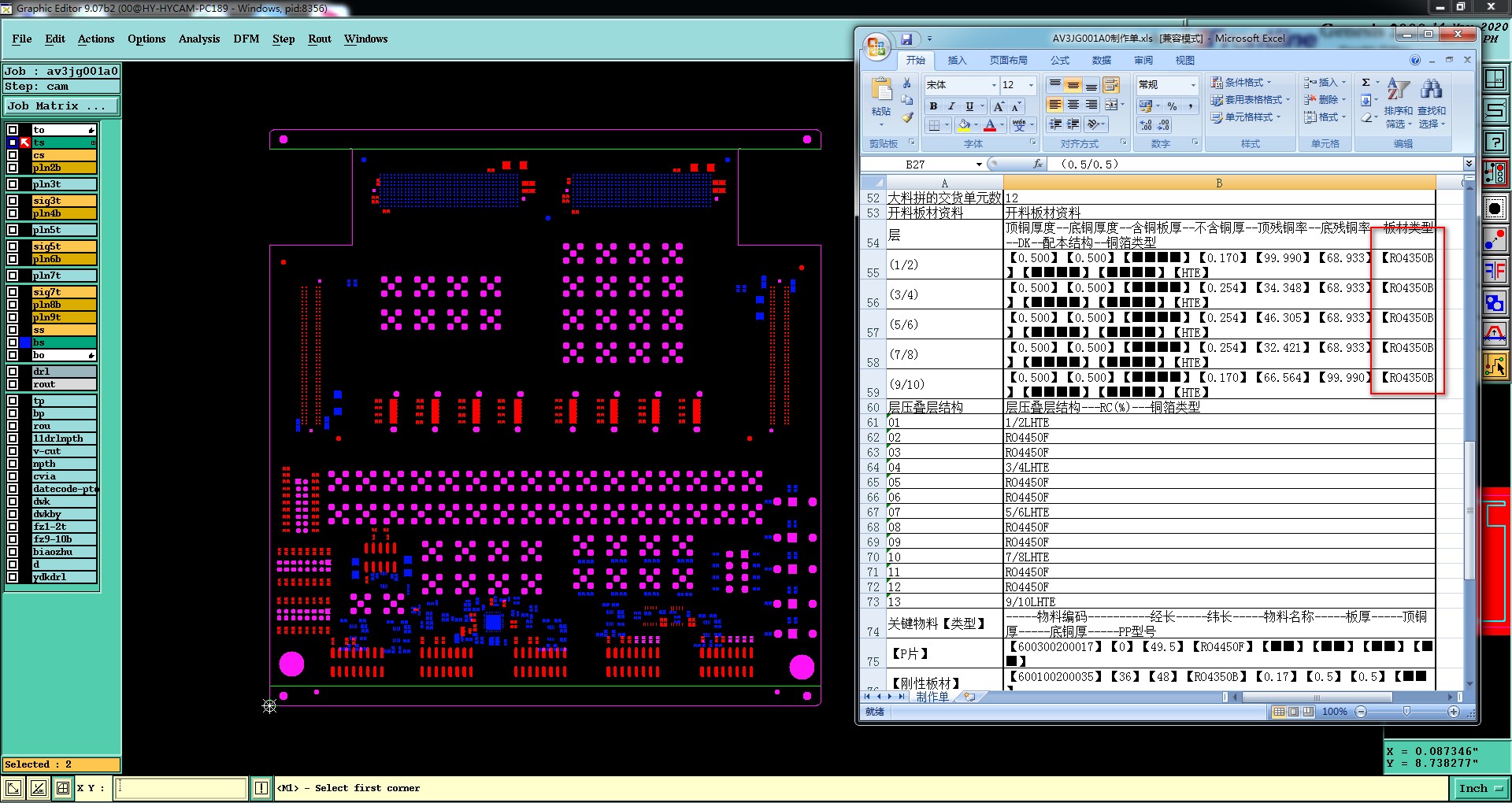The image size is (1512, 803).
Task: Click the Job Matrix button
Action: tap(61, 105)
